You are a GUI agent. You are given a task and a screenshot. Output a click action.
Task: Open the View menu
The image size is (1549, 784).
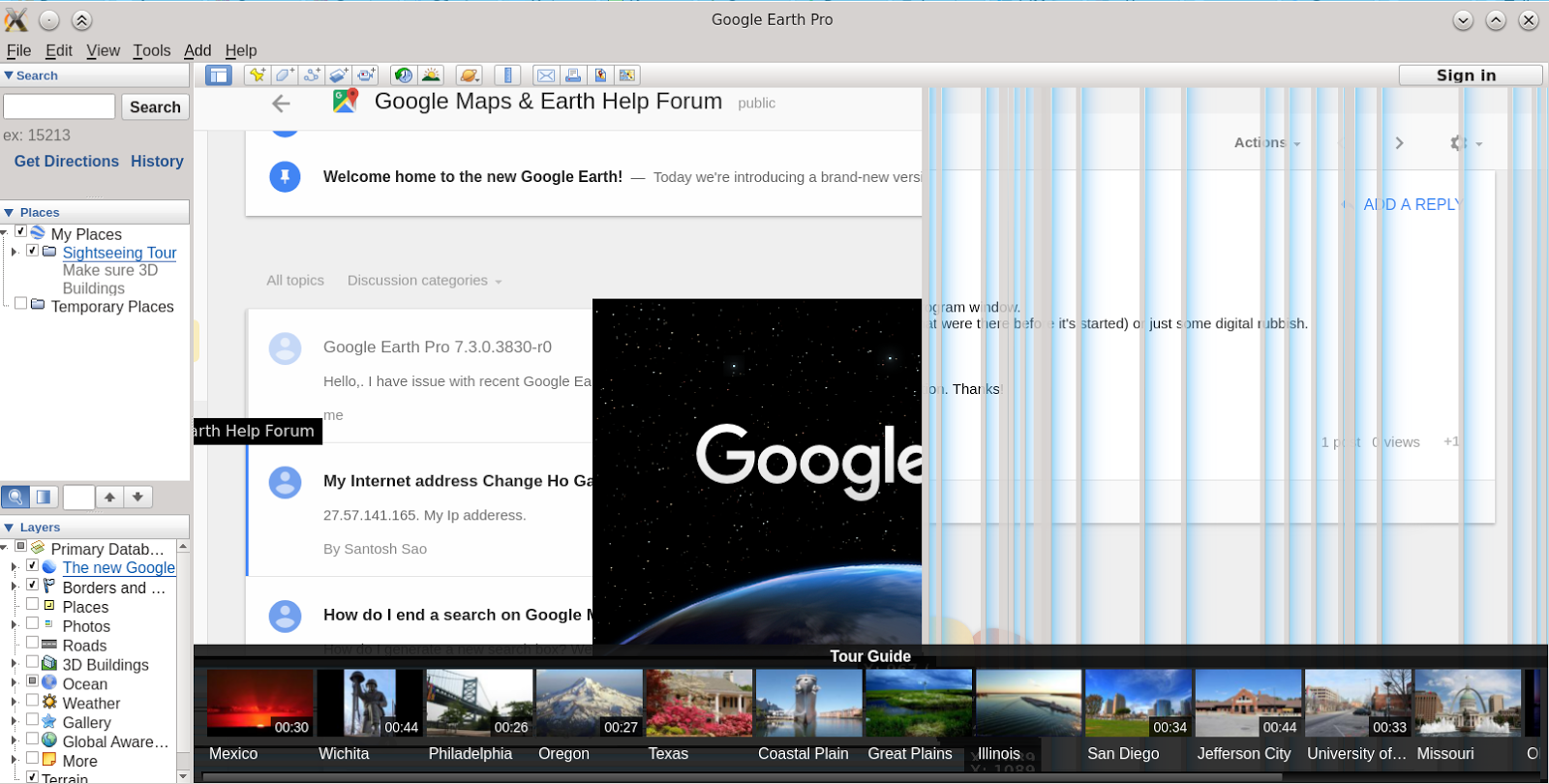tap(103, 50)
